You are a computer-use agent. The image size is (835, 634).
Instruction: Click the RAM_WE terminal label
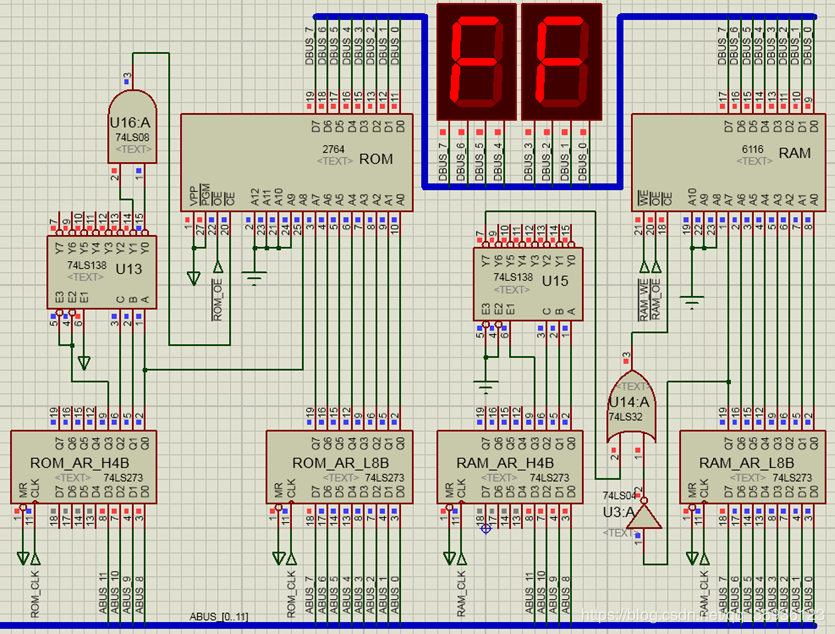click(644, 299)
